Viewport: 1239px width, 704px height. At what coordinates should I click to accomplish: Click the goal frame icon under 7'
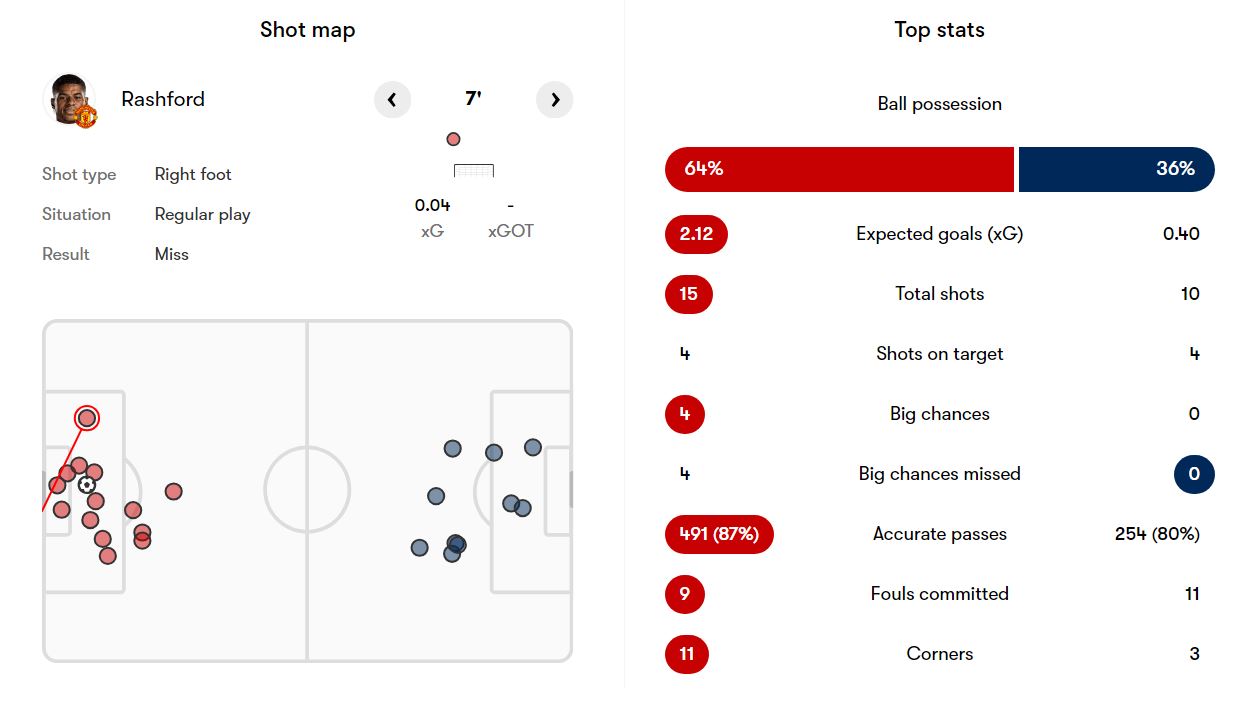point(474,171)
